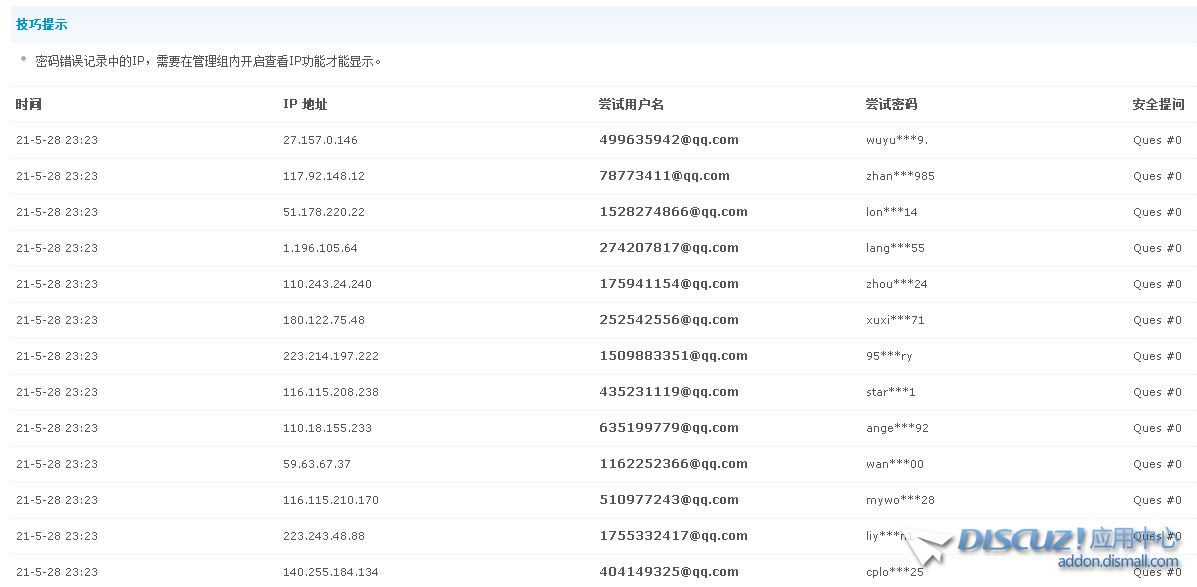Click IP address 51.178.220.22
Screen dimensions: 1197x587
point(324,212)
